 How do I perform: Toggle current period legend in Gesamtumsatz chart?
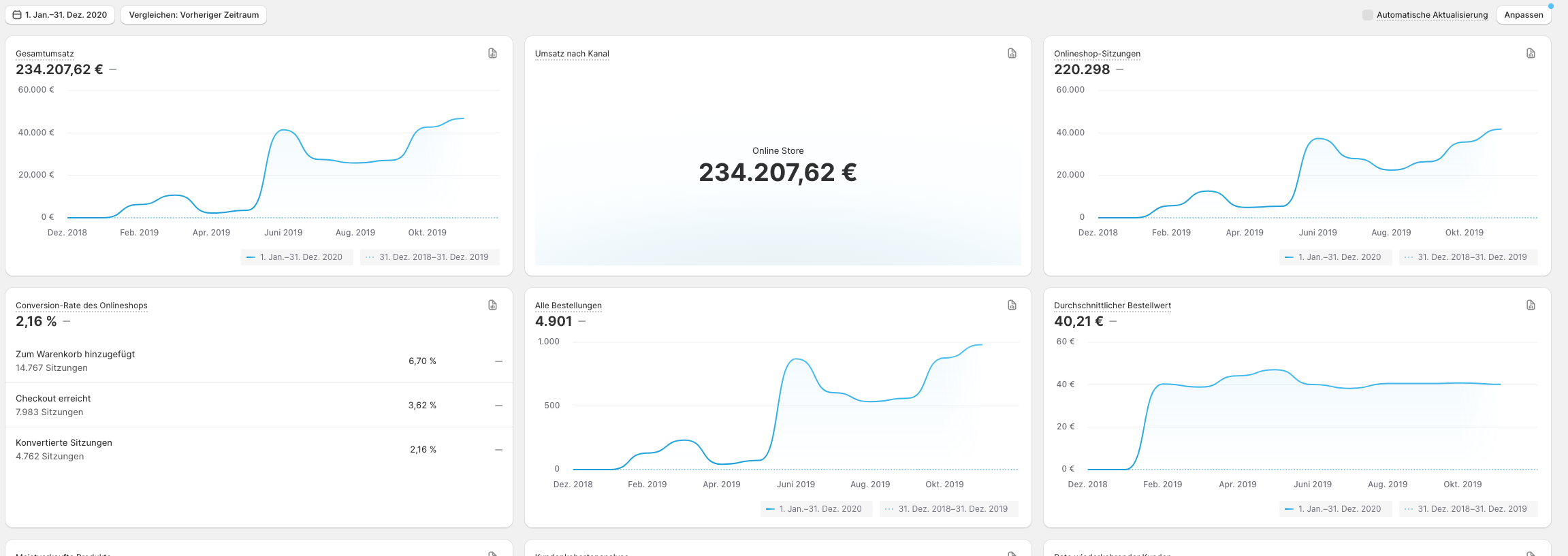296,257
